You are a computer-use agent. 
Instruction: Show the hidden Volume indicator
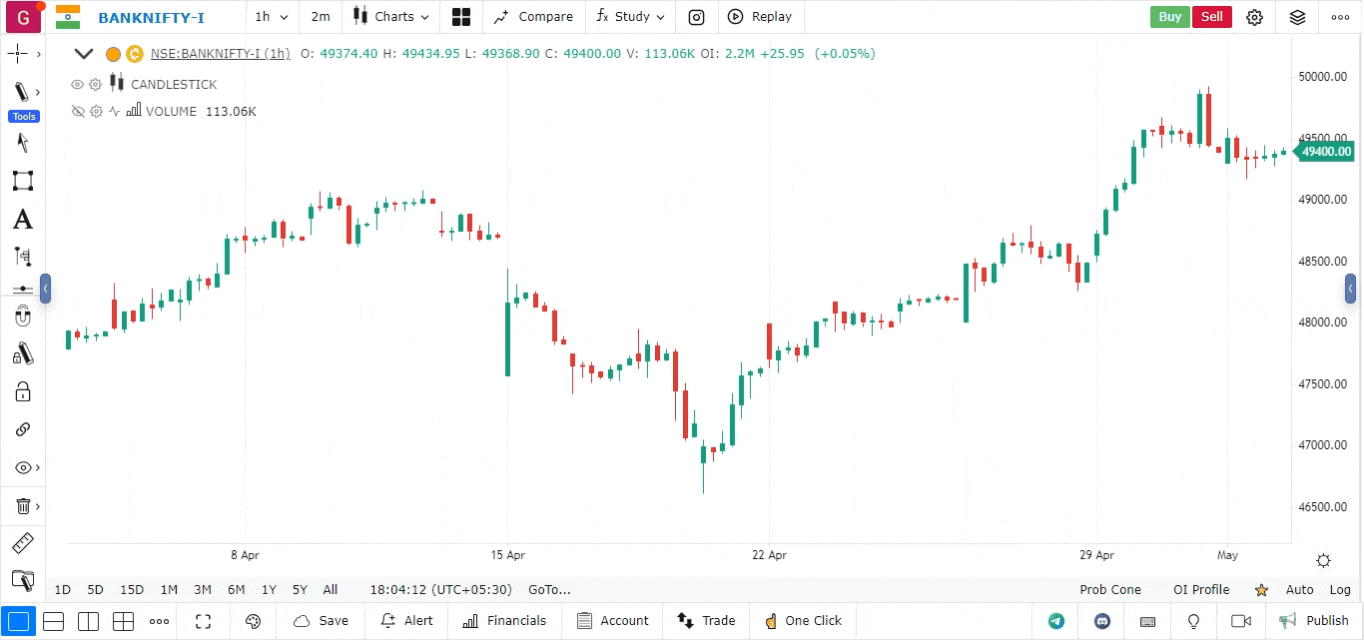click(77, 112)
